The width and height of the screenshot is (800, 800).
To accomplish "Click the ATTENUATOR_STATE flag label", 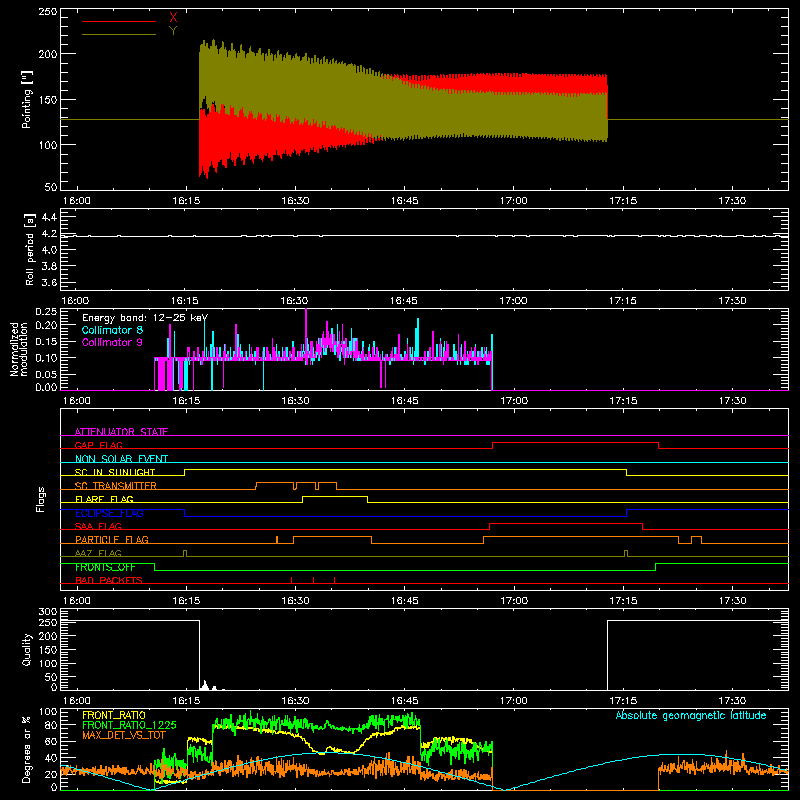I will (x=121, y=432).
